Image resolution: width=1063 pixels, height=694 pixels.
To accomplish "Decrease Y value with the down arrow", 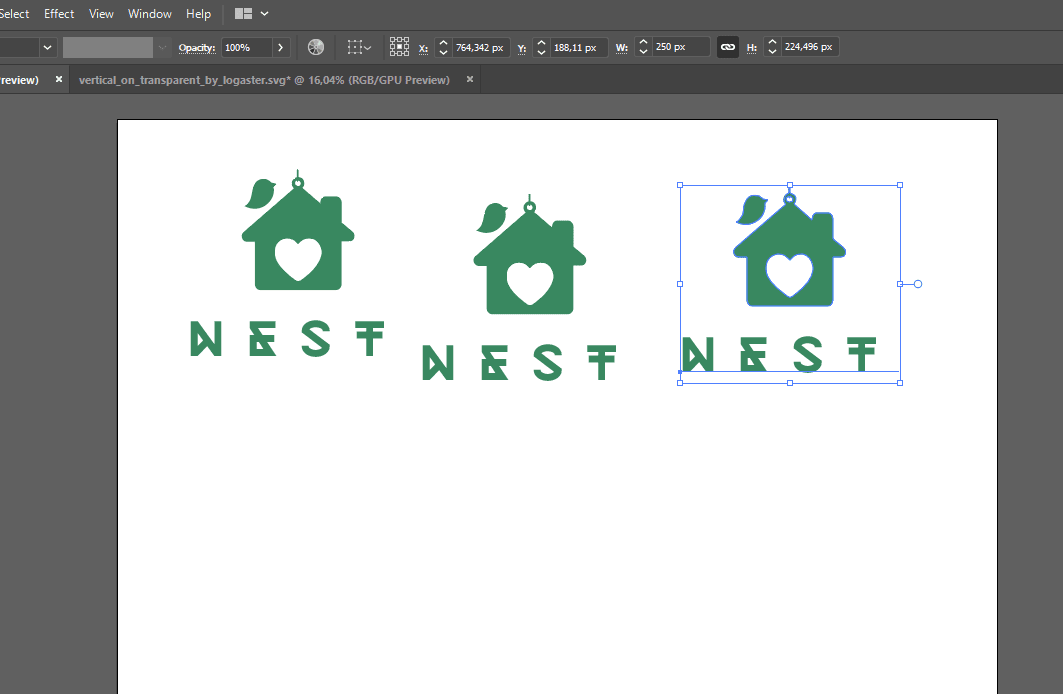I will tap(541, 52).
